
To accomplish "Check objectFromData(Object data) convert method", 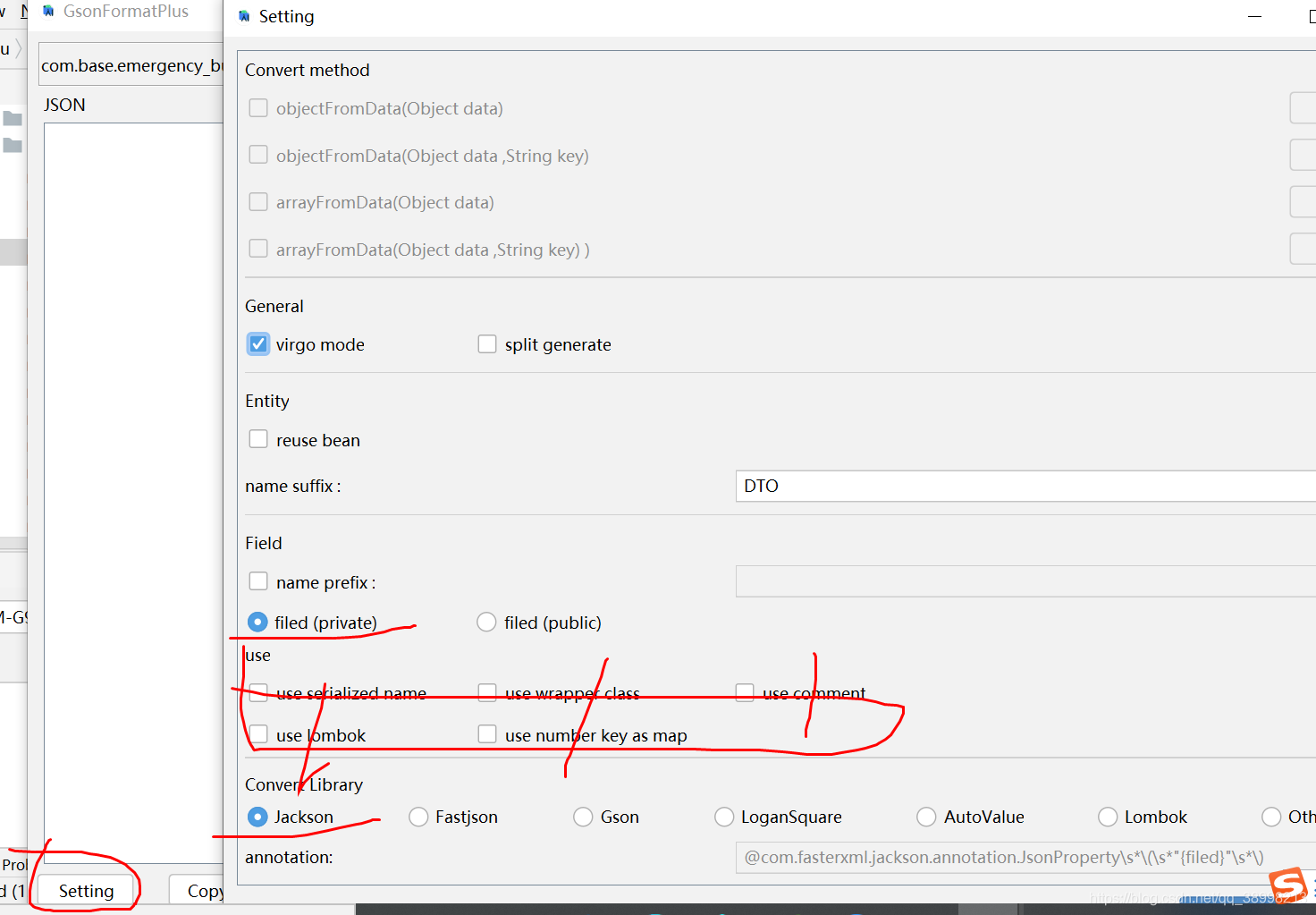I will click(257, 107).
